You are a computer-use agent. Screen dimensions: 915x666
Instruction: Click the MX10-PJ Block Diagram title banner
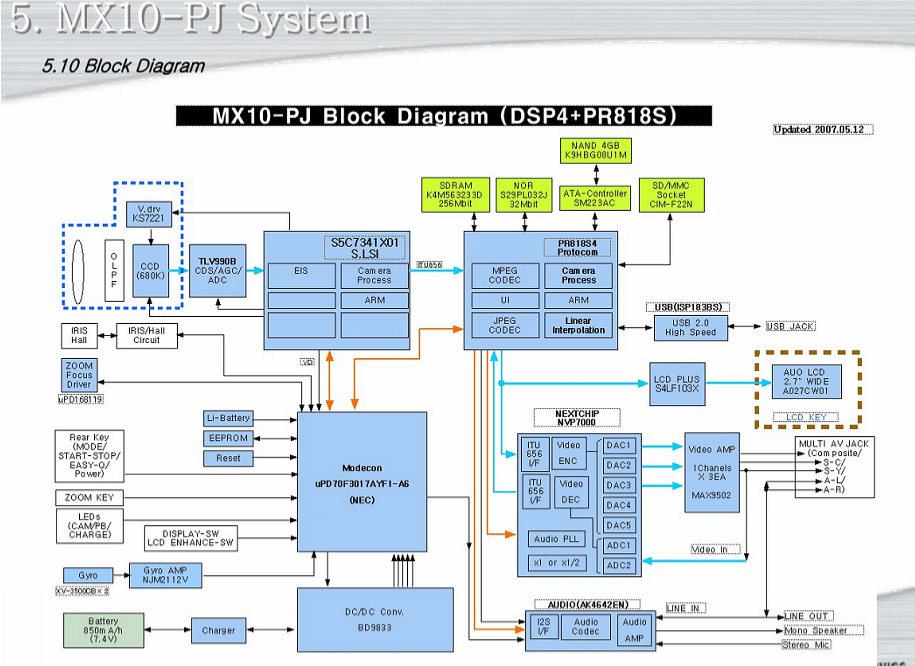pyautogui.click(x=443, y=116)
